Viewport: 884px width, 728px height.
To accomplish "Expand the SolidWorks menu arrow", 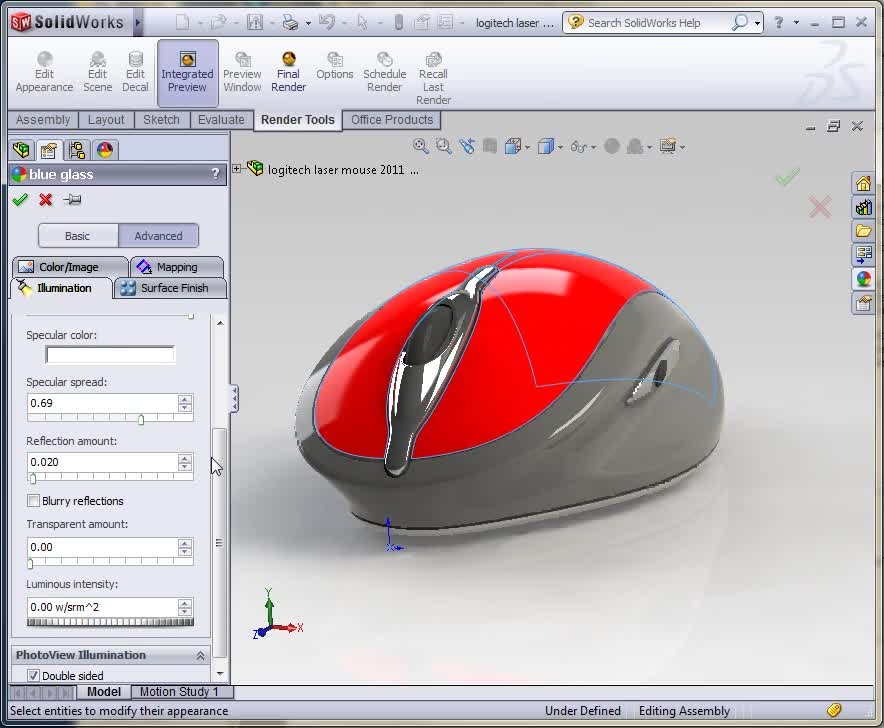I will (x=138, y=23).
